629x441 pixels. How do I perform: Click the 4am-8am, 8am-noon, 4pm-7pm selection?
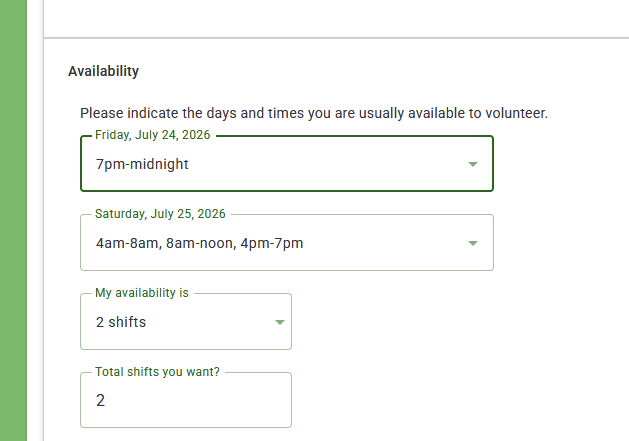(199, 243)
